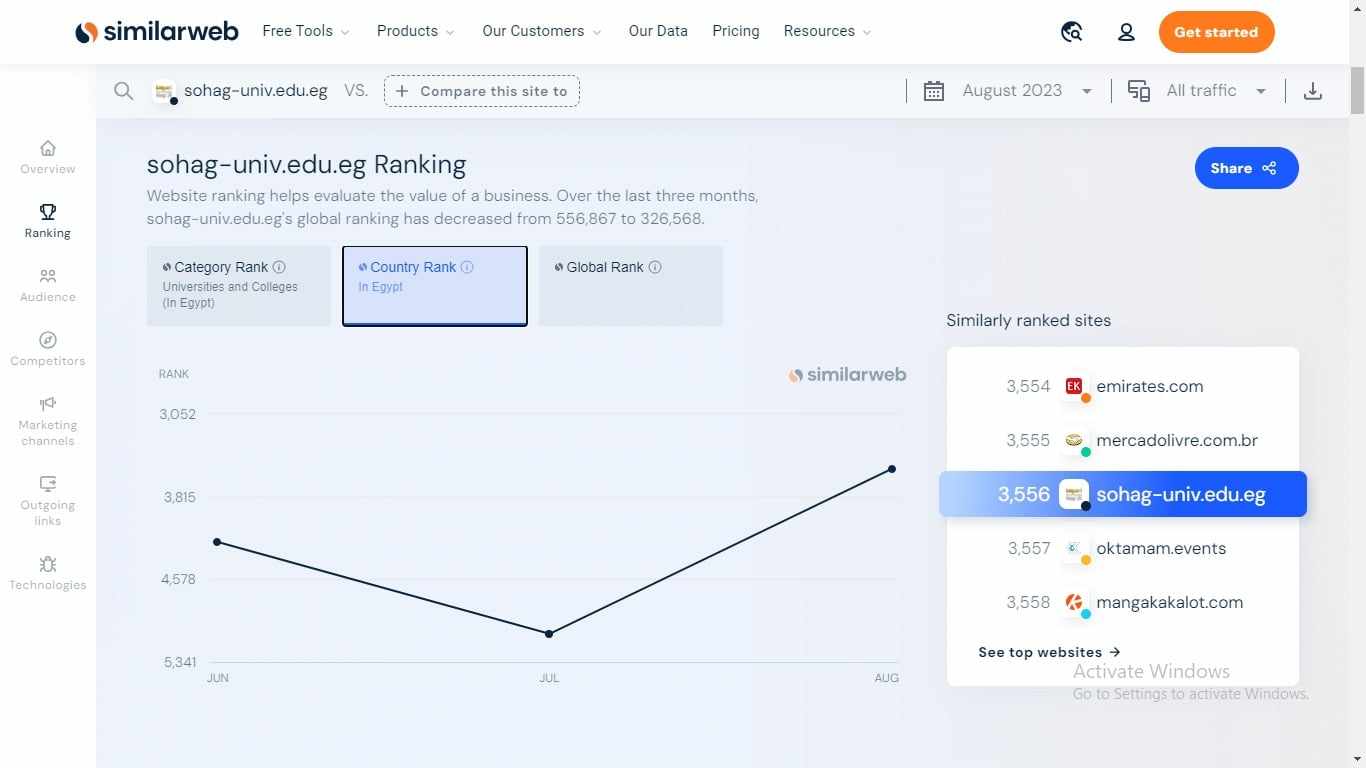Image resolution: width=1366 pixels, height=768 pixels.
Task: Switch to Category Rank tab
Action: tap(238, 285)
